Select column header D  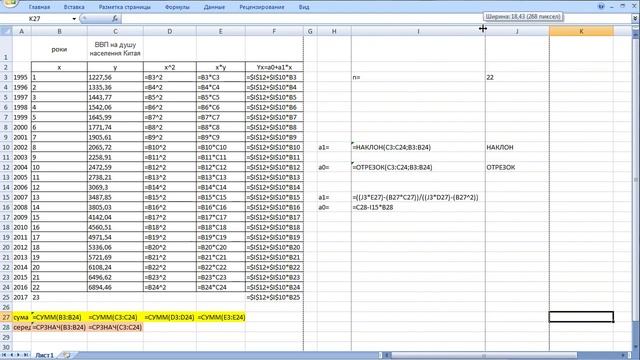[x=170, y=31]
